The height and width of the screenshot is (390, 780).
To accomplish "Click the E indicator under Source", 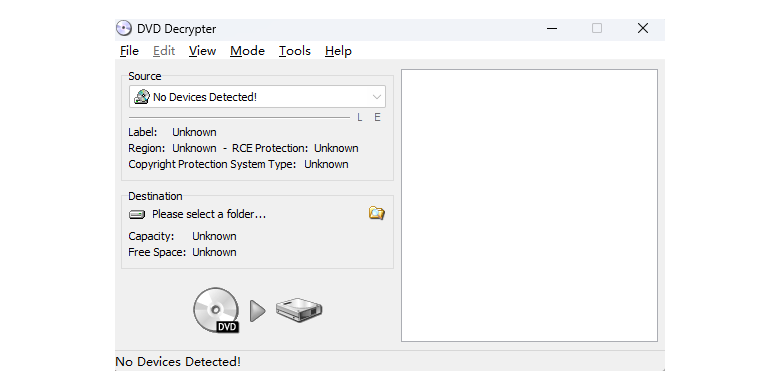I will (x=377, y=117).
